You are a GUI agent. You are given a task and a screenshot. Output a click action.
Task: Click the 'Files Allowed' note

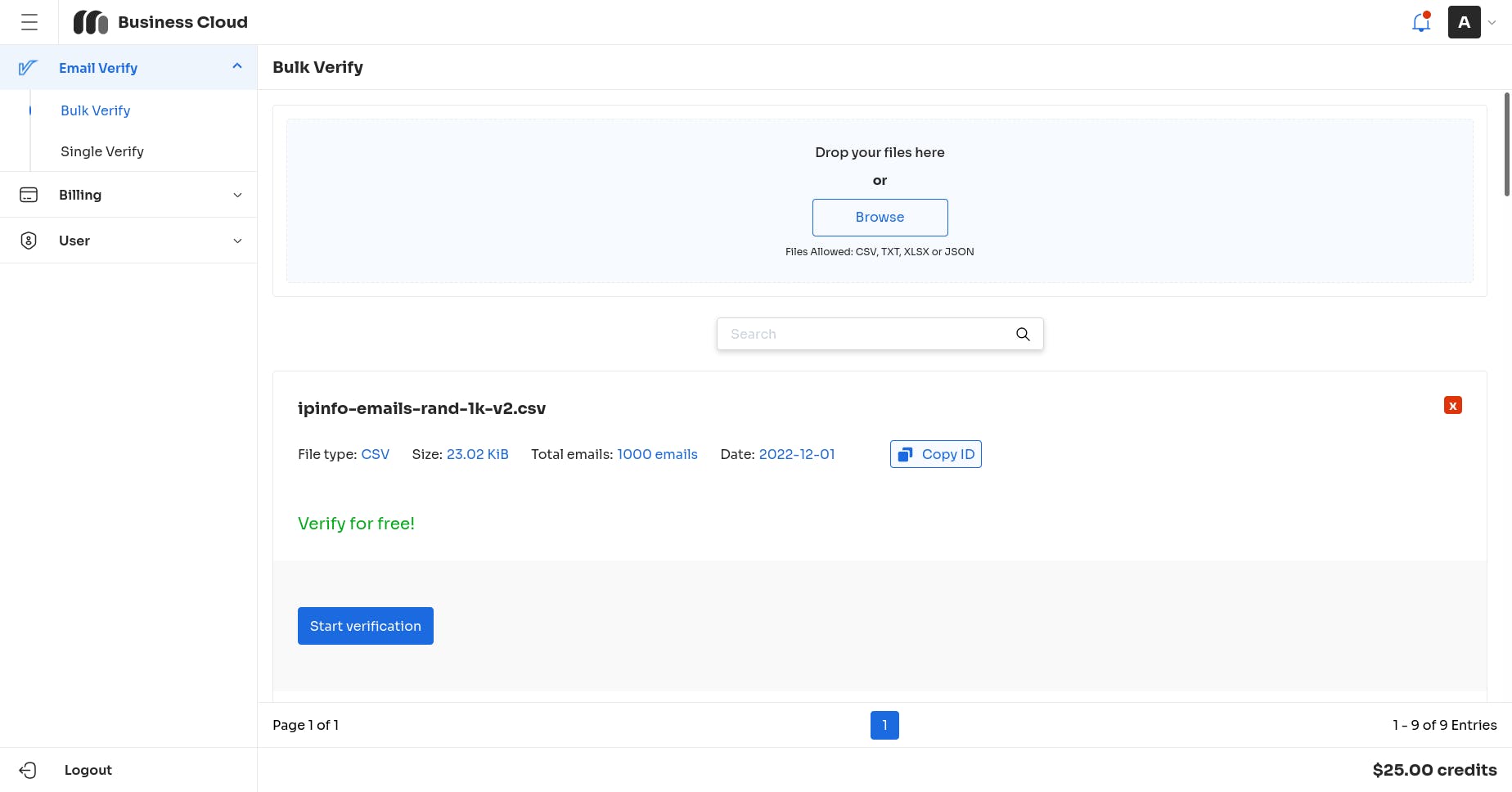click(x=880, y=251)
